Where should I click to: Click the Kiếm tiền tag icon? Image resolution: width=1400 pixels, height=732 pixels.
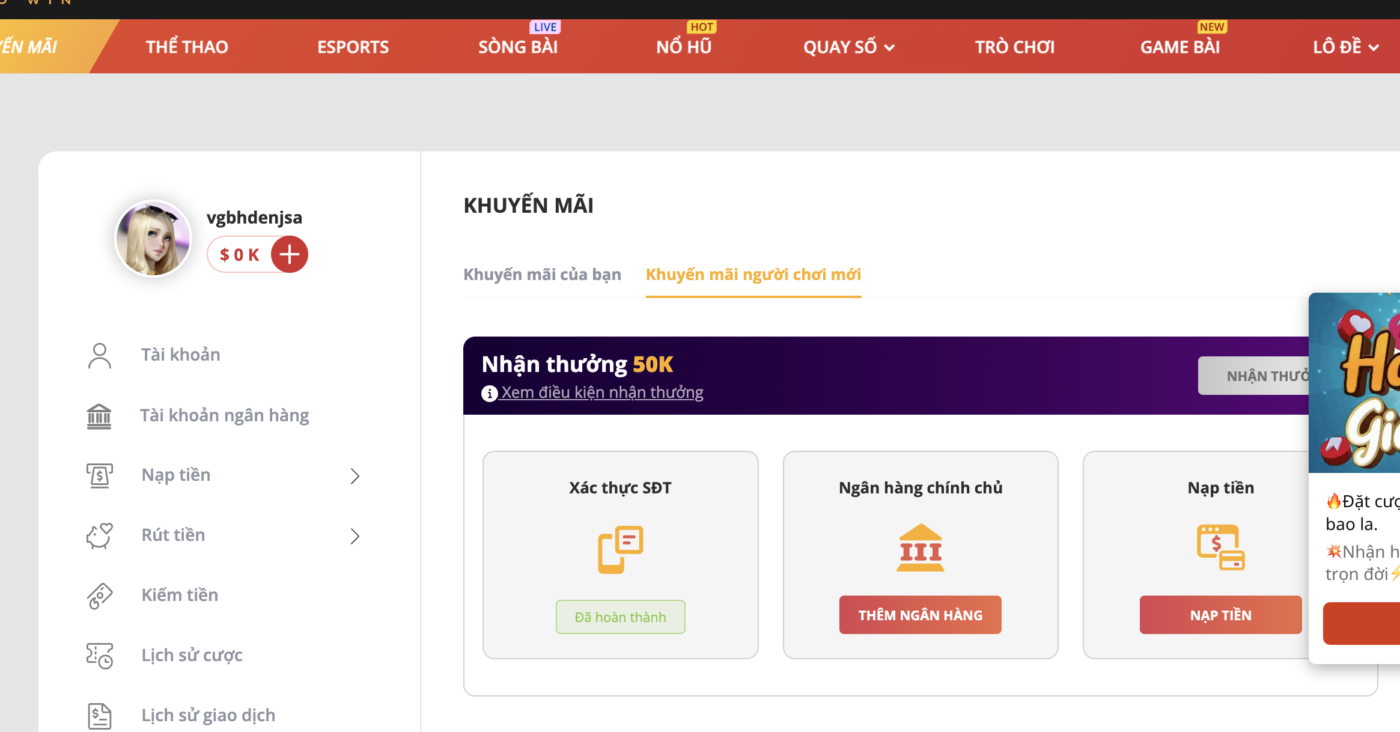tap(99, 595)
